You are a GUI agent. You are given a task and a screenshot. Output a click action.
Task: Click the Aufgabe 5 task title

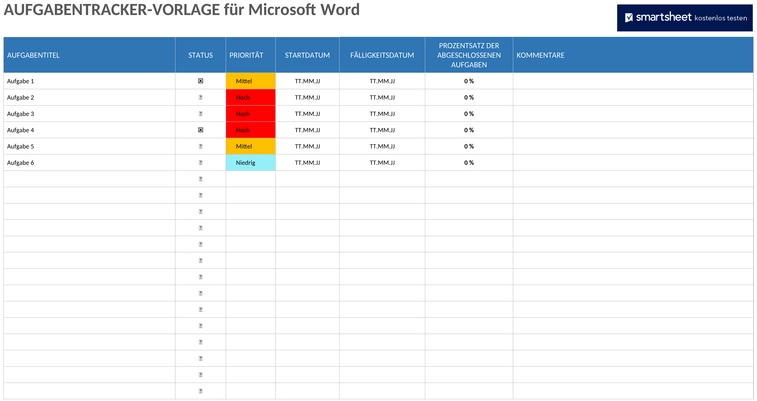(20, 146)
